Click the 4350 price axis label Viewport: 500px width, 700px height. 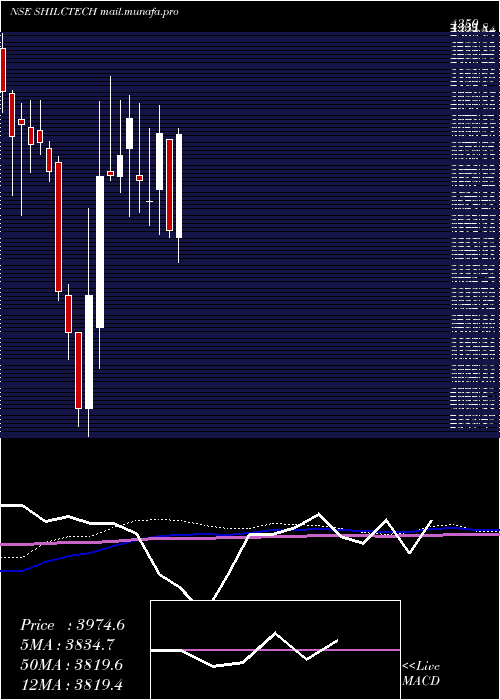[x=465, y=22]
